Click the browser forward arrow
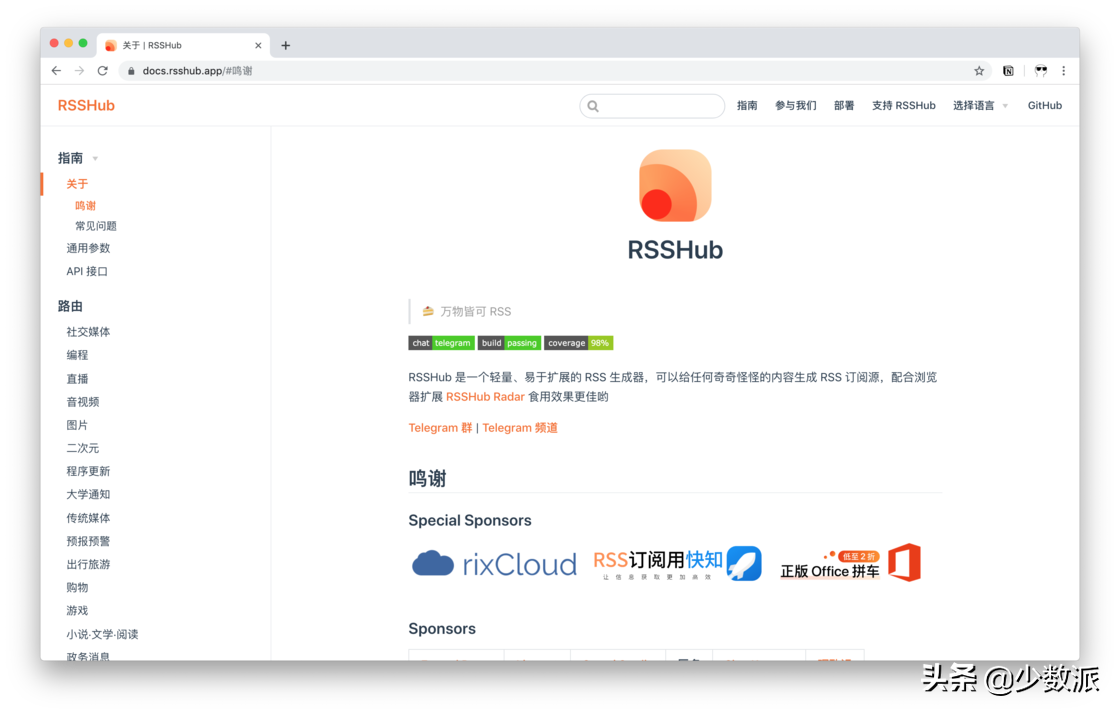 [79, 71]
